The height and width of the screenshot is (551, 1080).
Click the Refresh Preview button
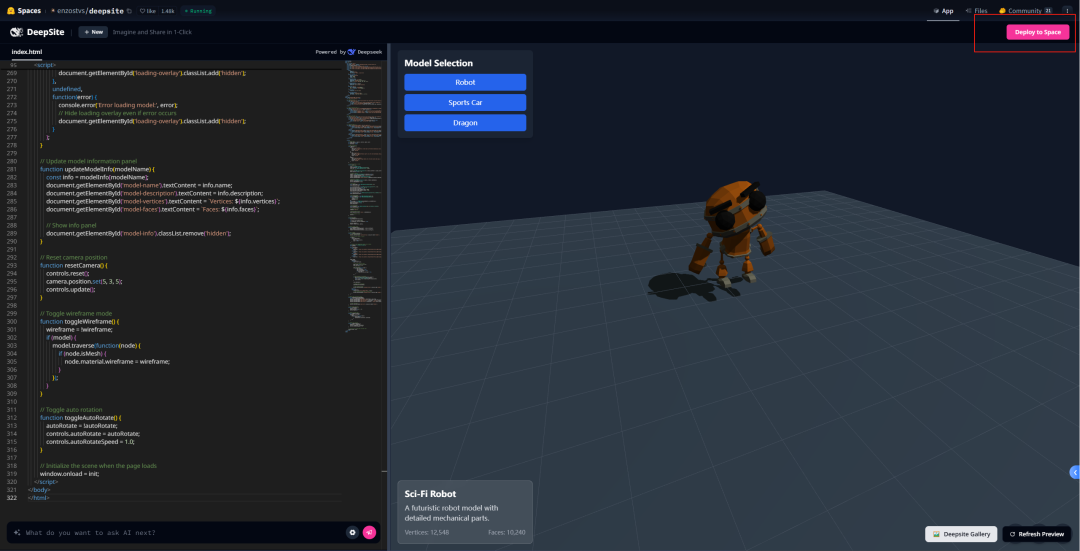[x=1037, y=534]
